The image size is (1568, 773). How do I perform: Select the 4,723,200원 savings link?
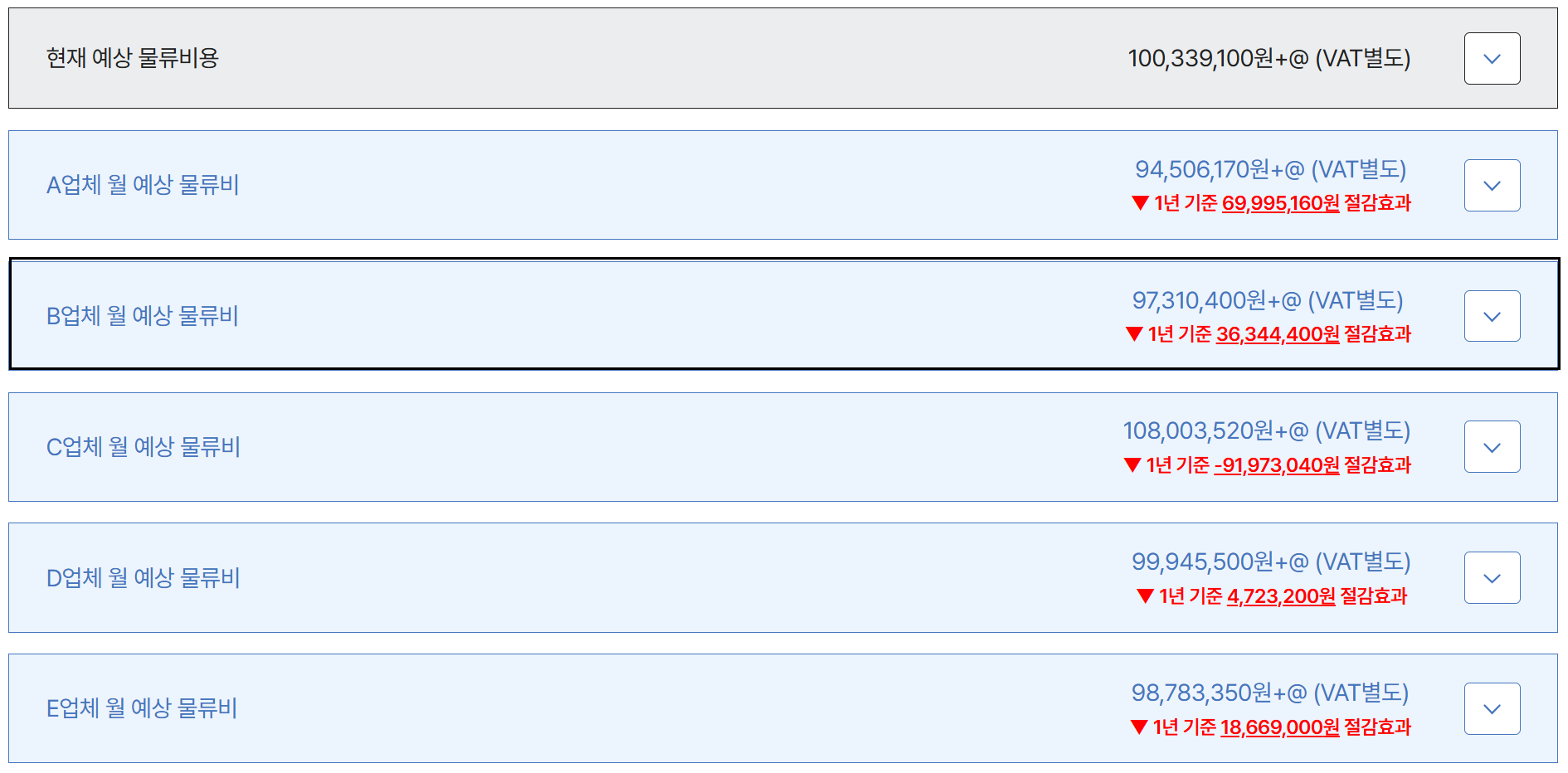click(1281, 596)
